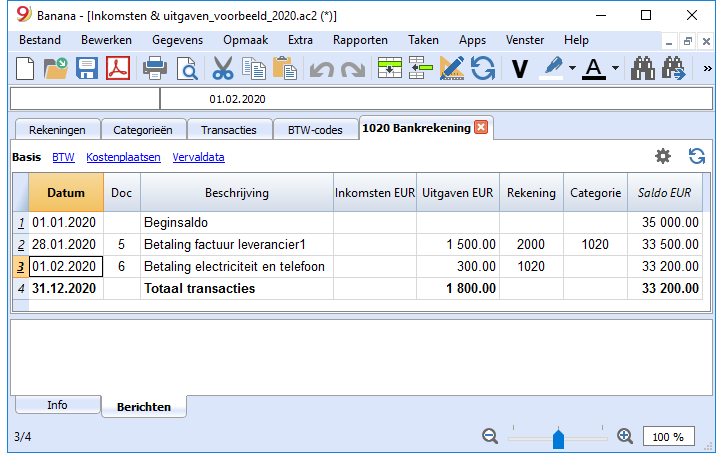The height and width of the screenshot is (460, 723).
Task: Click the zoom slider handle
Action: [558, 438]
